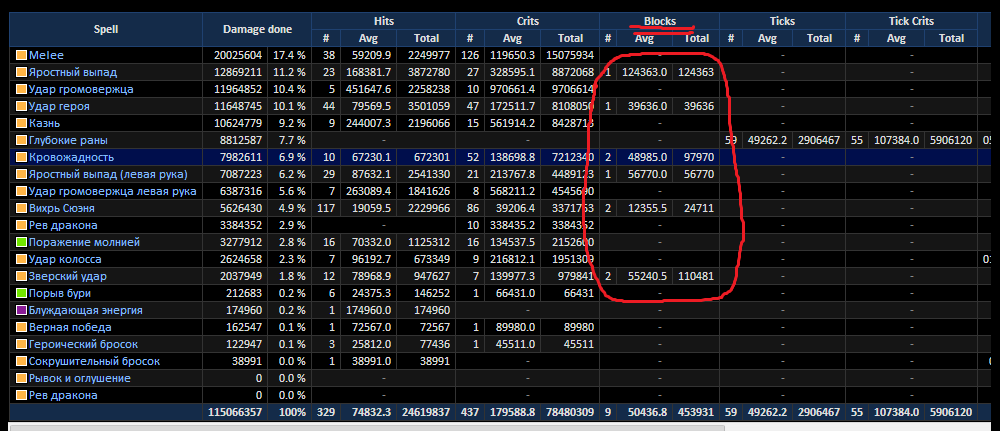The width and height of the screenshot is (1000, 431).
Task: Click the icon next to Яростный выпад
Action: 21,72
